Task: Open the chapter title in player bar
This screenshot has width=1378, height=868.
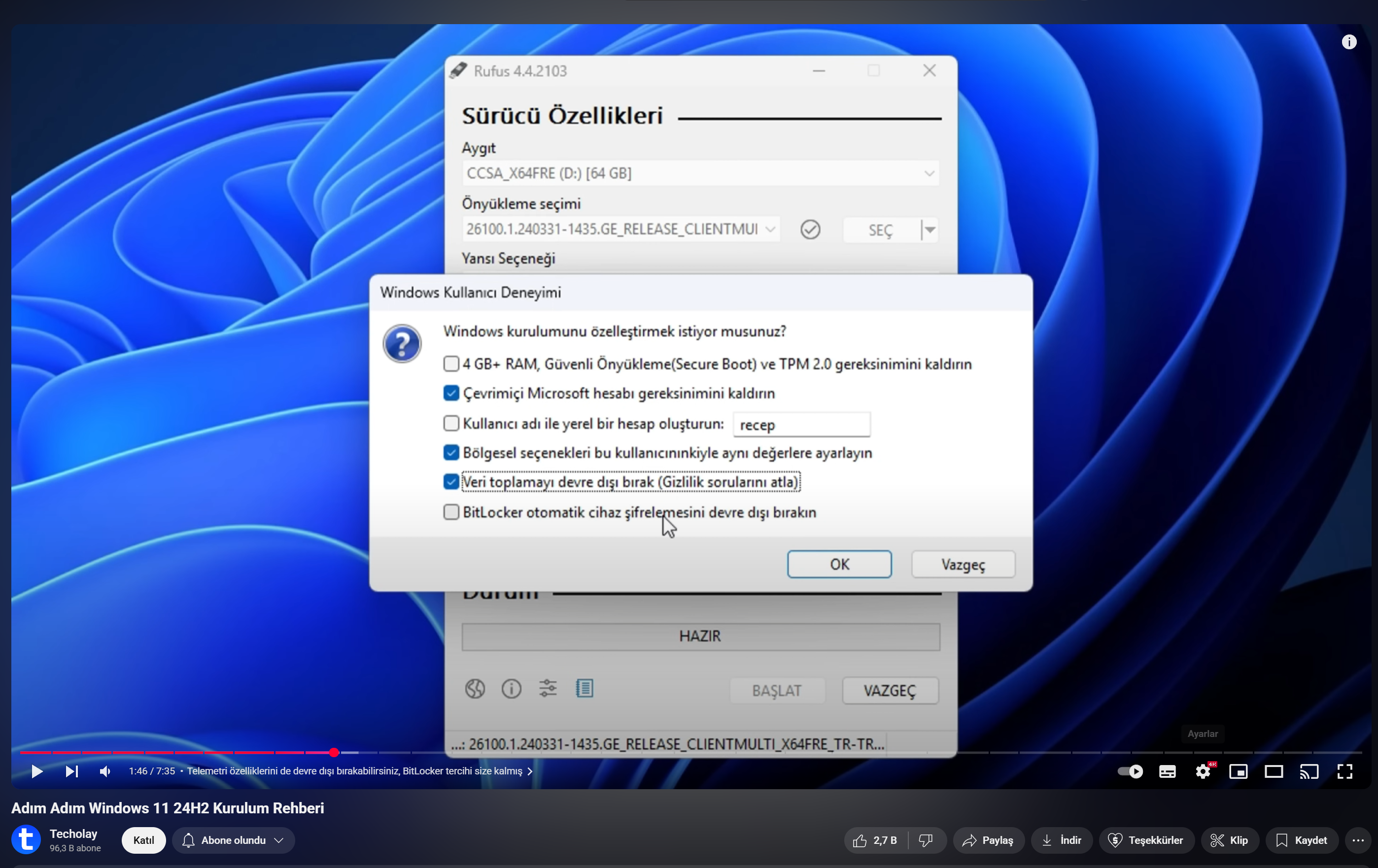Action: pos(359,771)
